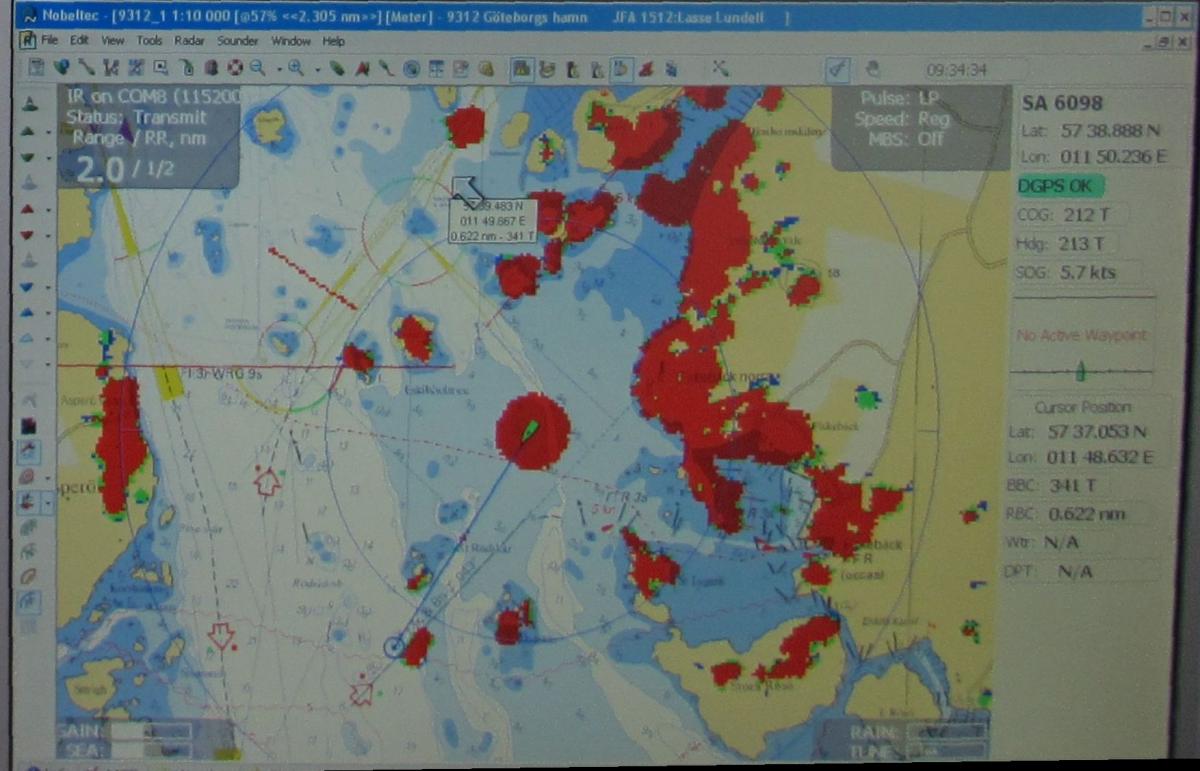Click the zoom in magnifier icon
The width and height of the screenshot is (1200, 771).
(x=296, y=68)
